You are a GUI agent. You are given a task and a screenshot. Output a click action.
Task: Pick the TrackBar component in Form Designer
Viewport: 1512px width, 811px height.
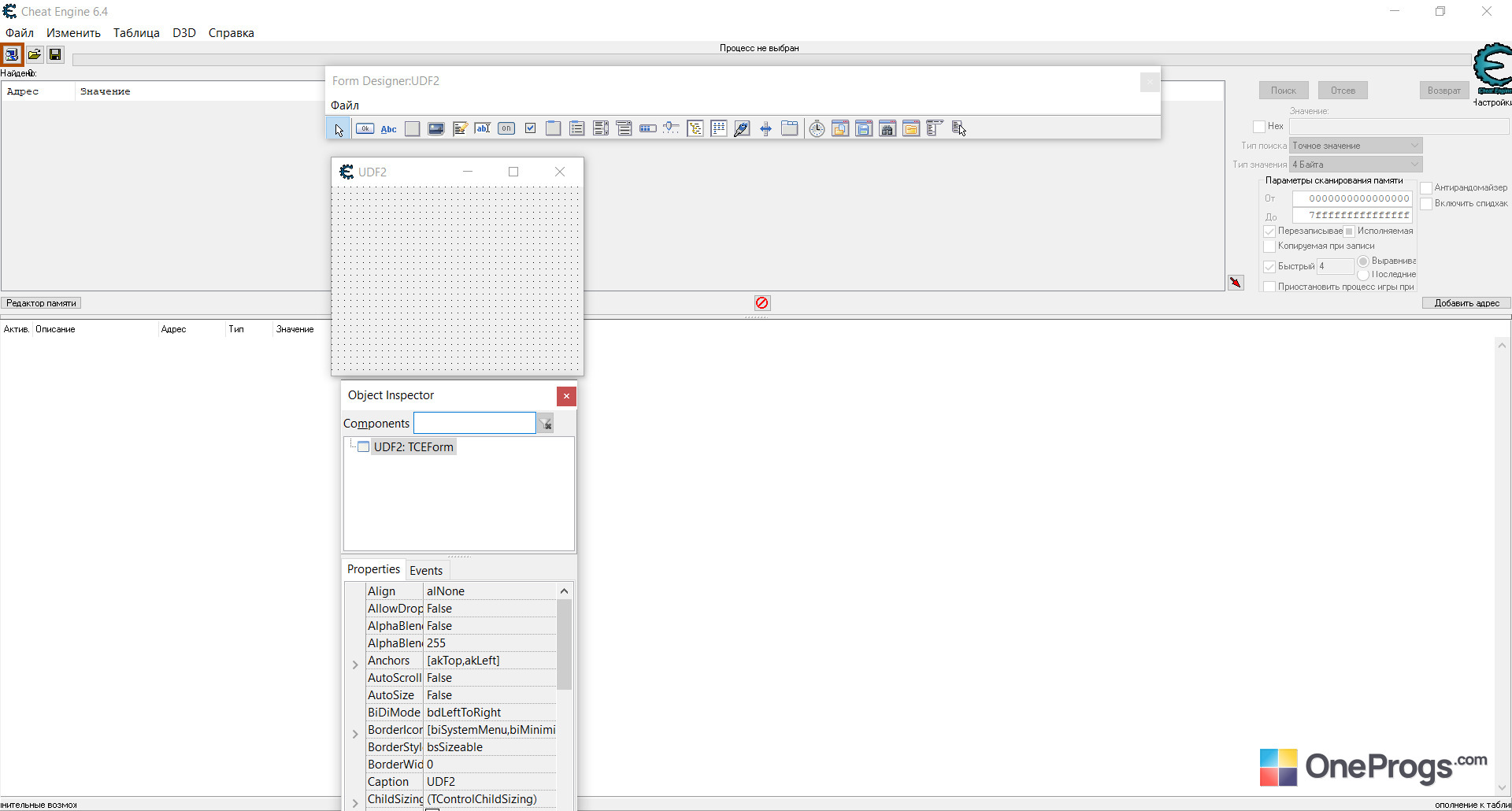point(672,129)
